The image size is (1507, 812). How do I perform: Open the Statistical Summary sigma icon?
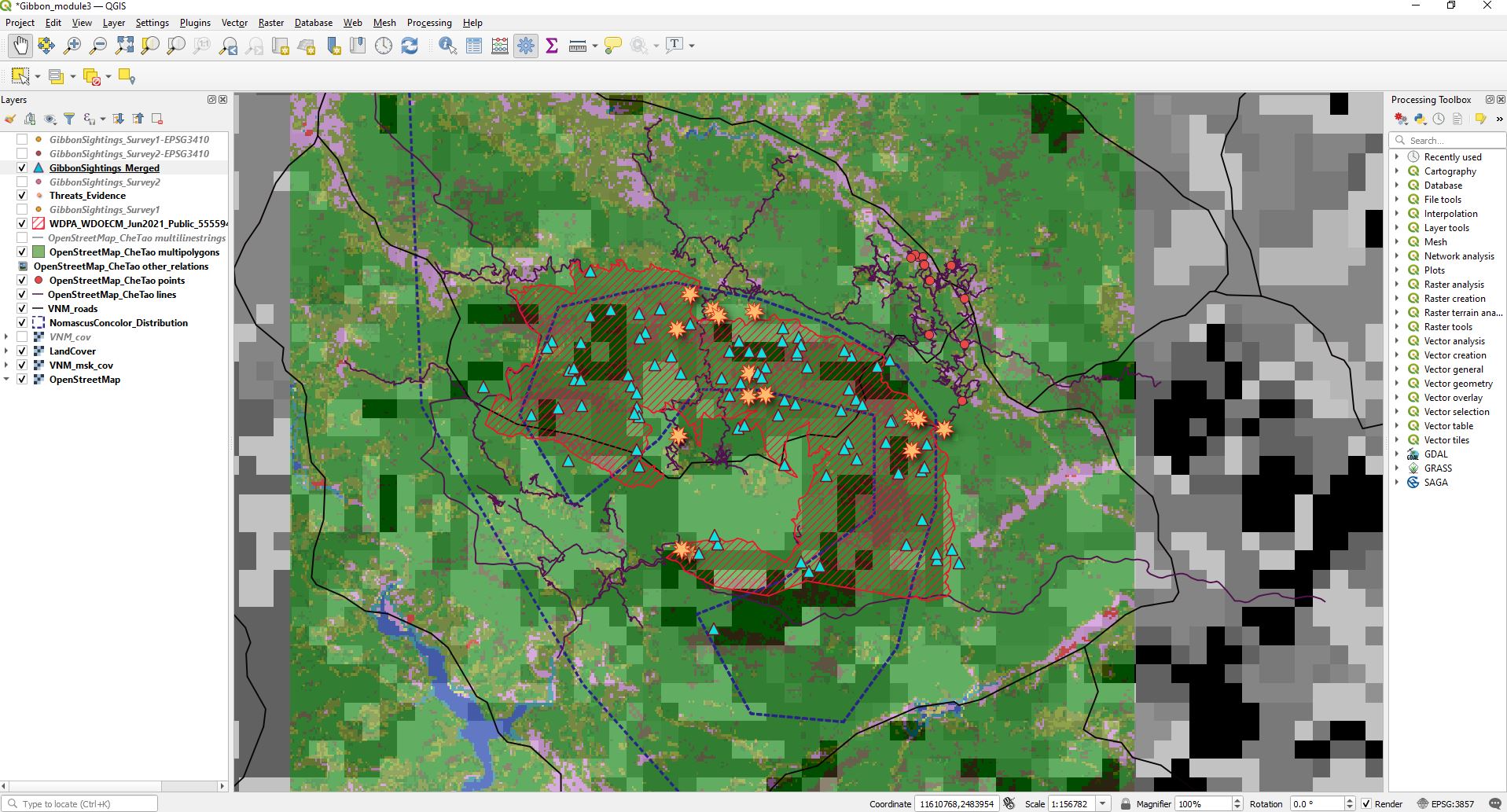tap(552, 46)
